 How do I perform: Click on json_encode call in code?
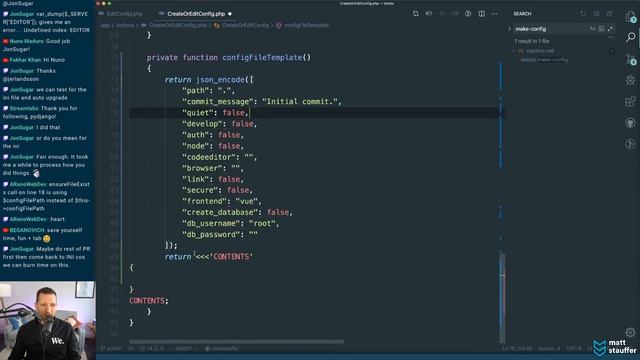[220, 80]
